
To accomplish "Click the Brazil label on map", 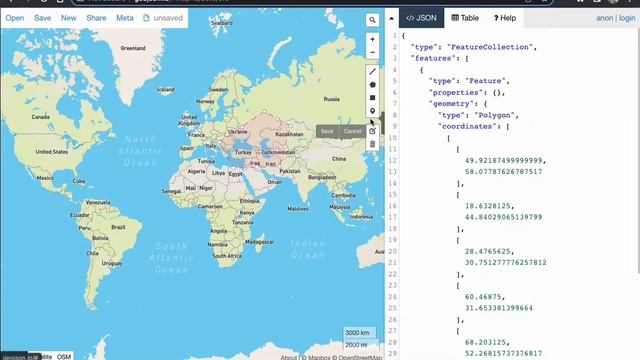I will (118, 227).
